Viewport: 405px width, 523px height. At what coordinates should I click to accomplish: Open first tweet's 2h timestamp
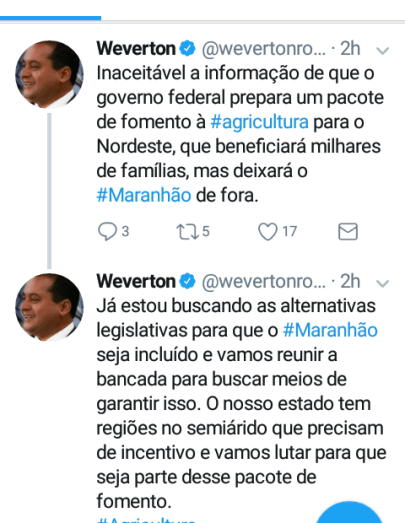(x=350, y=49)
